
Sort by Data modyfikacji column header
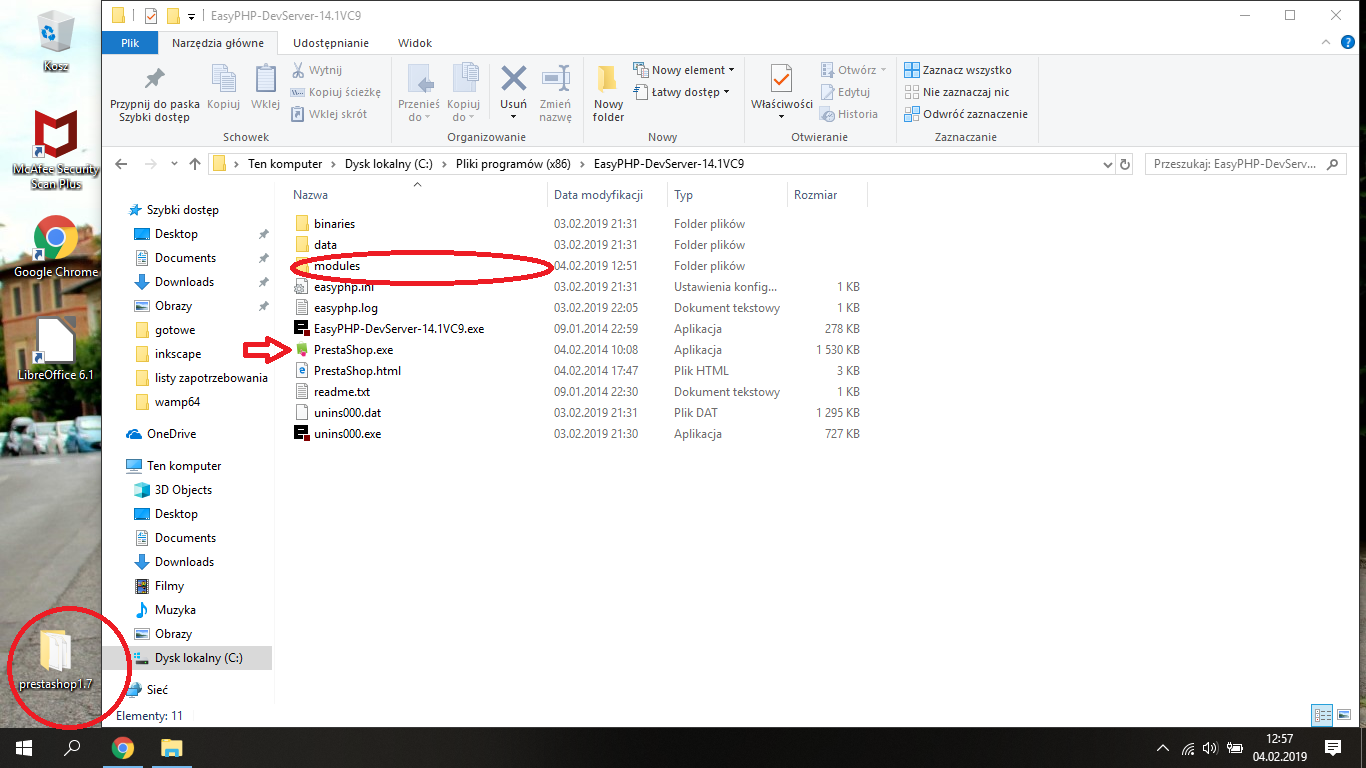(608, 195)
